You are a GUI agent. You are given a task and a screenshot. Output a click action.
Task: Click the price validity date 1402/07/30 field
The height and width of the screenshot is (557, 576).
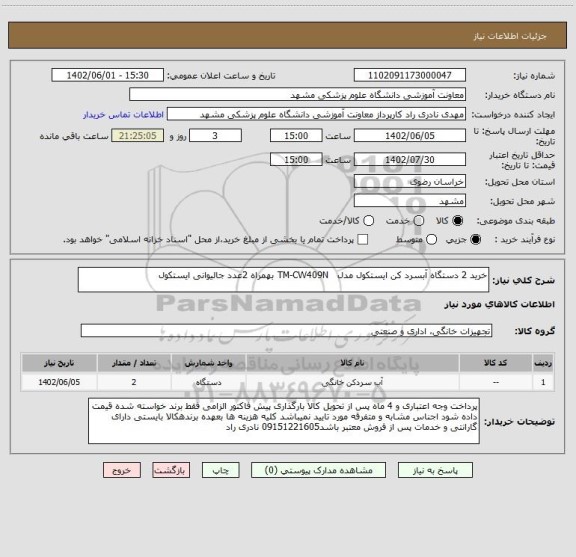[410, 159]
